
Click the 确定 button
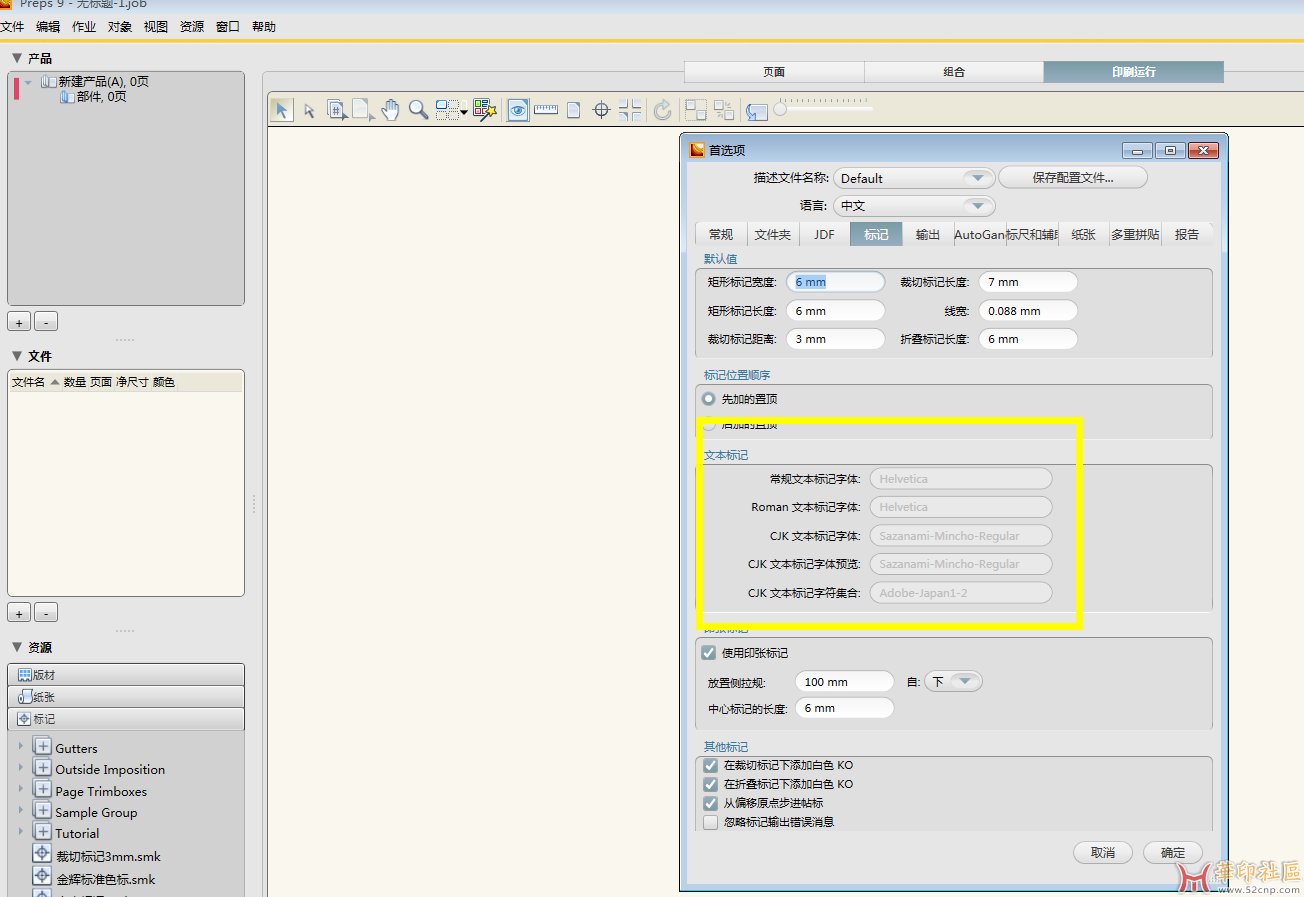(x=1173, y=853)
